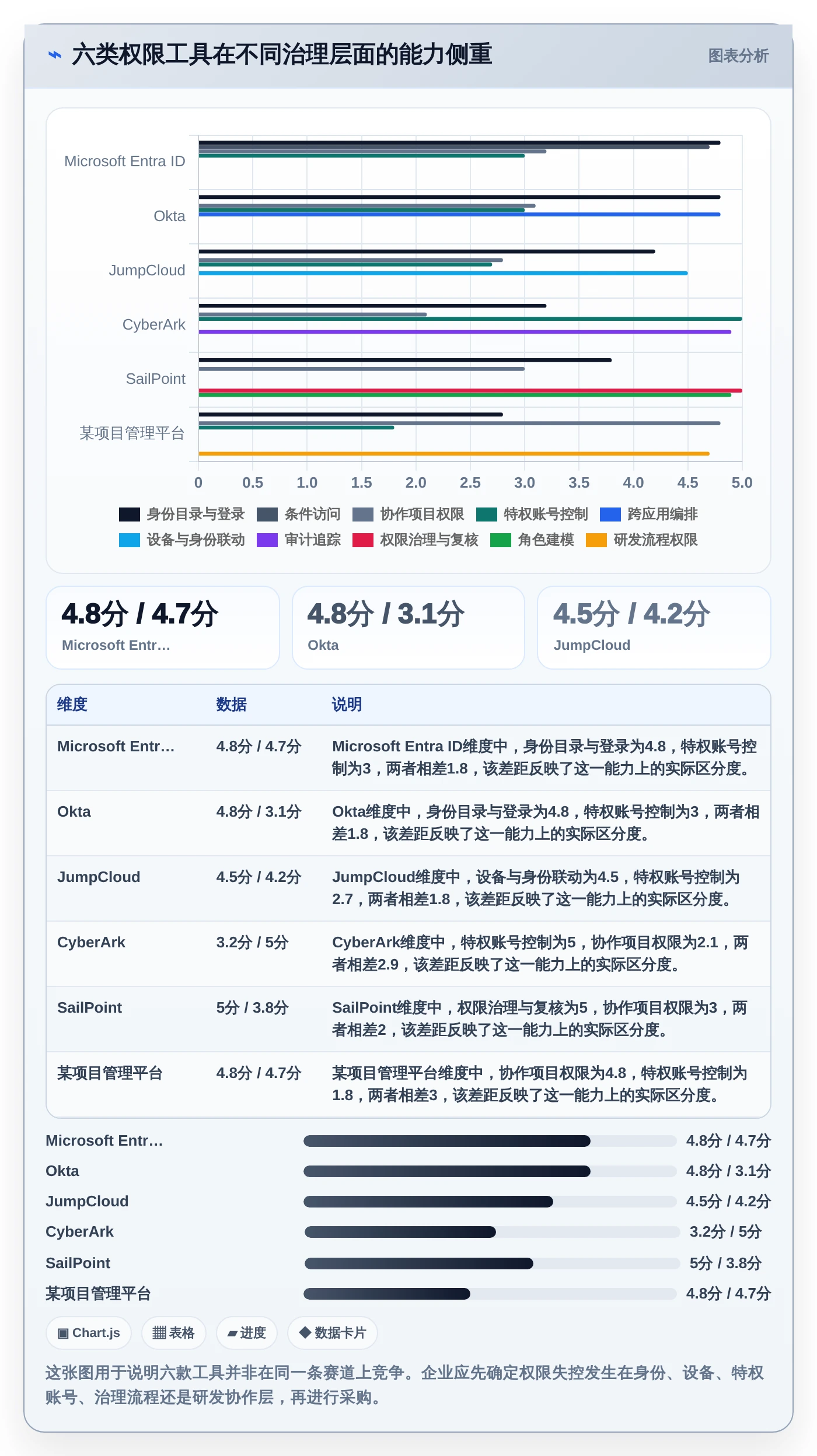Click the SailPoint chart axis label
The height and width of the screenshot is (1456, 817).
pyautogui.click(x=155, y=379)
